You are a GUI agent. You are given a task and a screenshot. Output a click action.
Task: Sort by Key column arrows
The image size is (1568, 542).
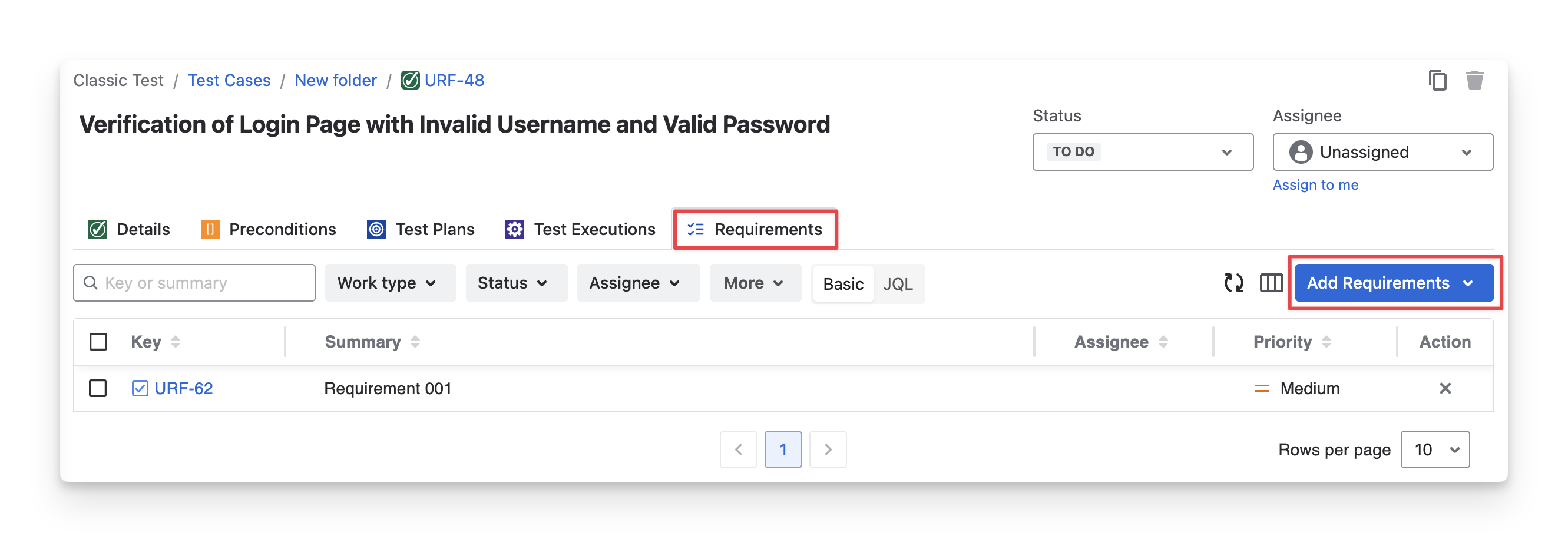pos(176,342)
